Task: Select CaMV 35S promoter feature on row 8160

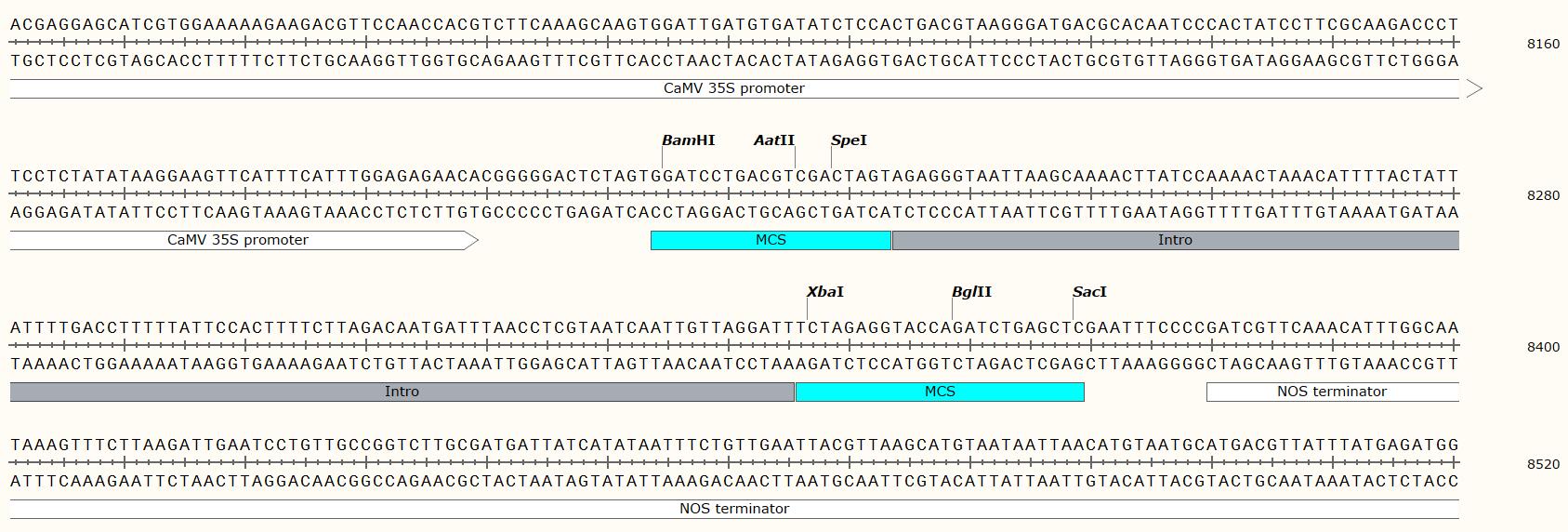Action: click(734, 88)
